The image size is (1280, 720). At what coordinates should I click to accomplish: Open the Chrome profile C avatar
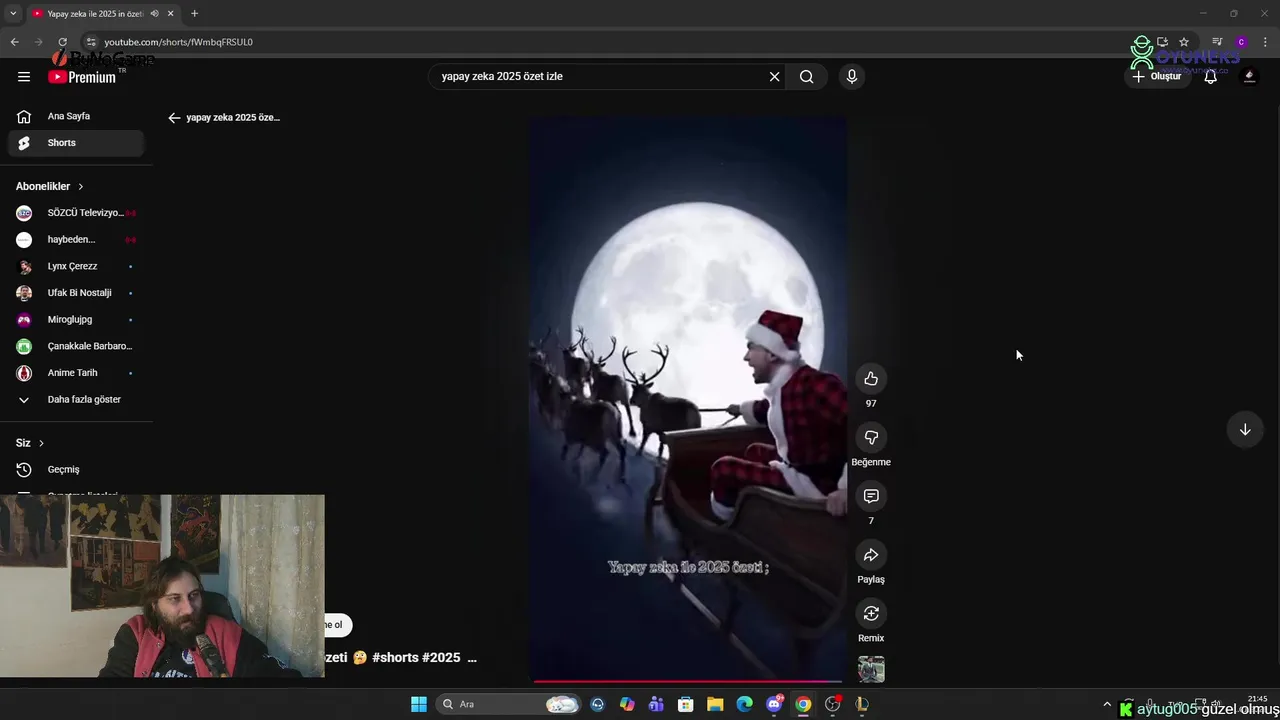1241,42
